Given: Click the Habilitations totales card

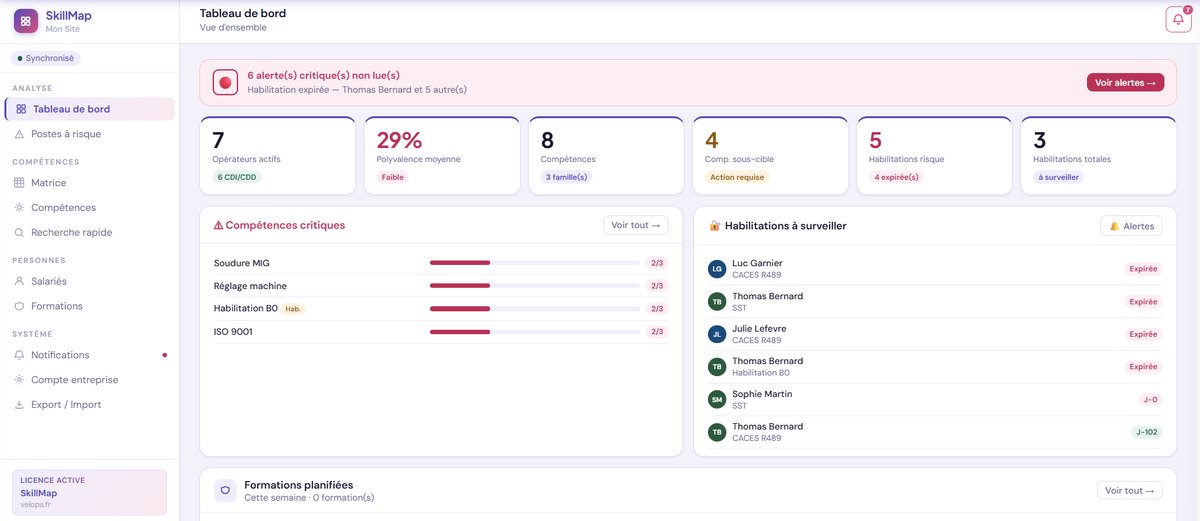Looking at the screenshot, I should tap(1098, 156).
